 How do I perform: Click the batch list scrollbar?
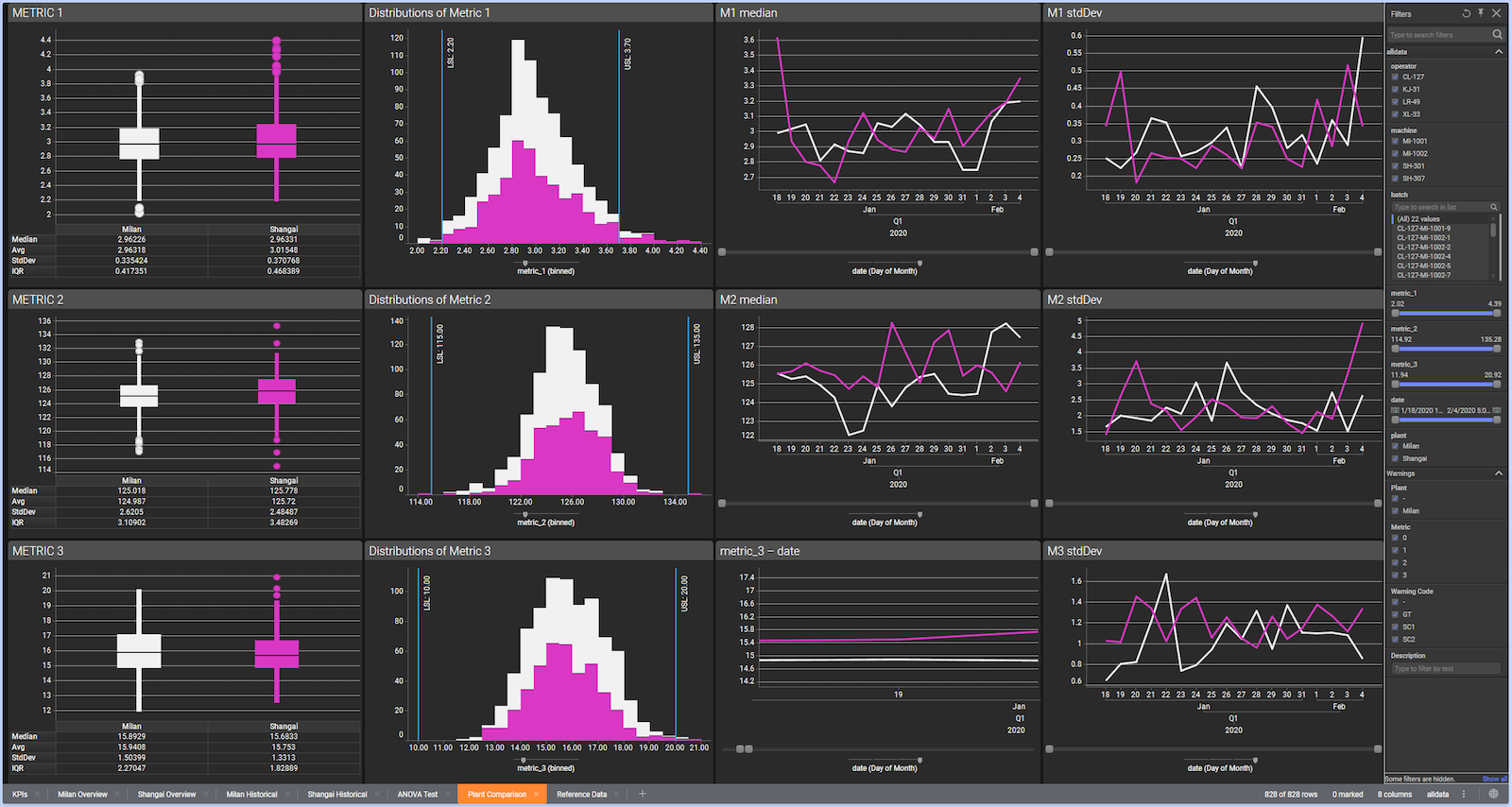pyautogui.click(x=1494, y=231)
